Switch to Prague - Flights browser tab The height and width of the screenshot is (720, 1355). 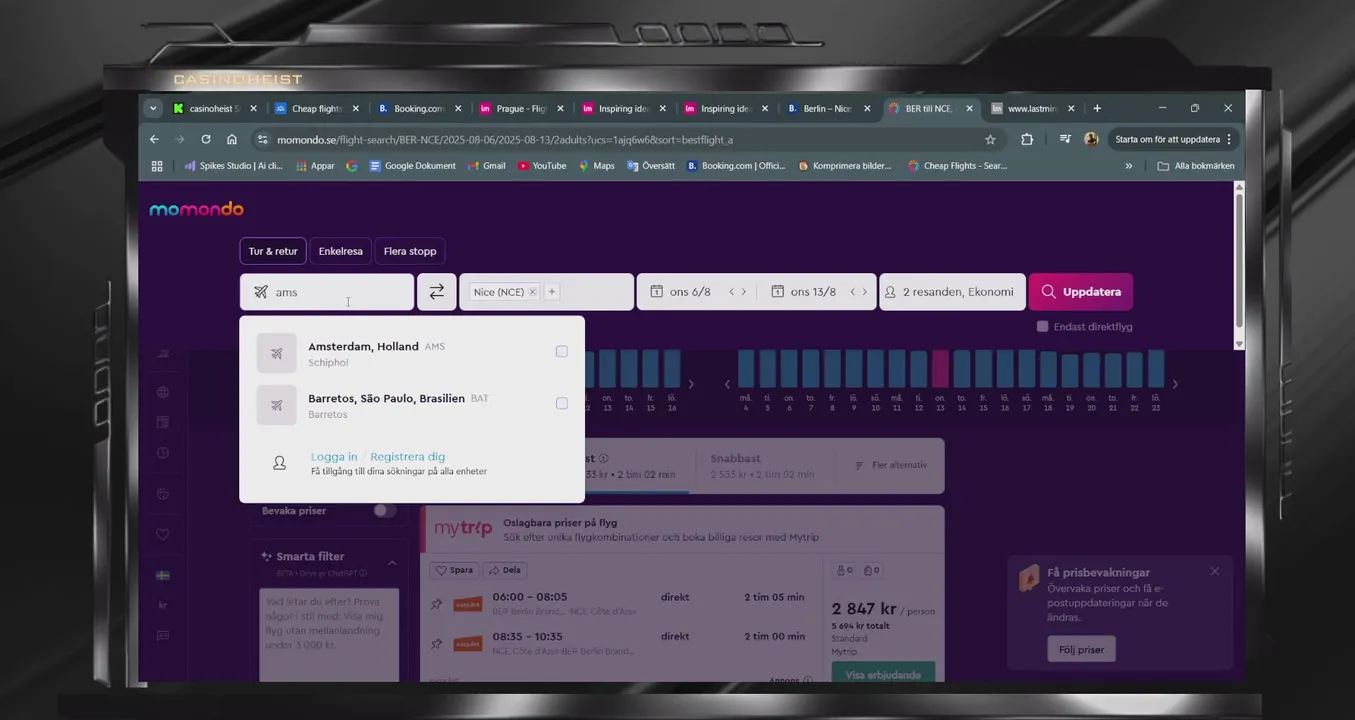tap(522, 108)
